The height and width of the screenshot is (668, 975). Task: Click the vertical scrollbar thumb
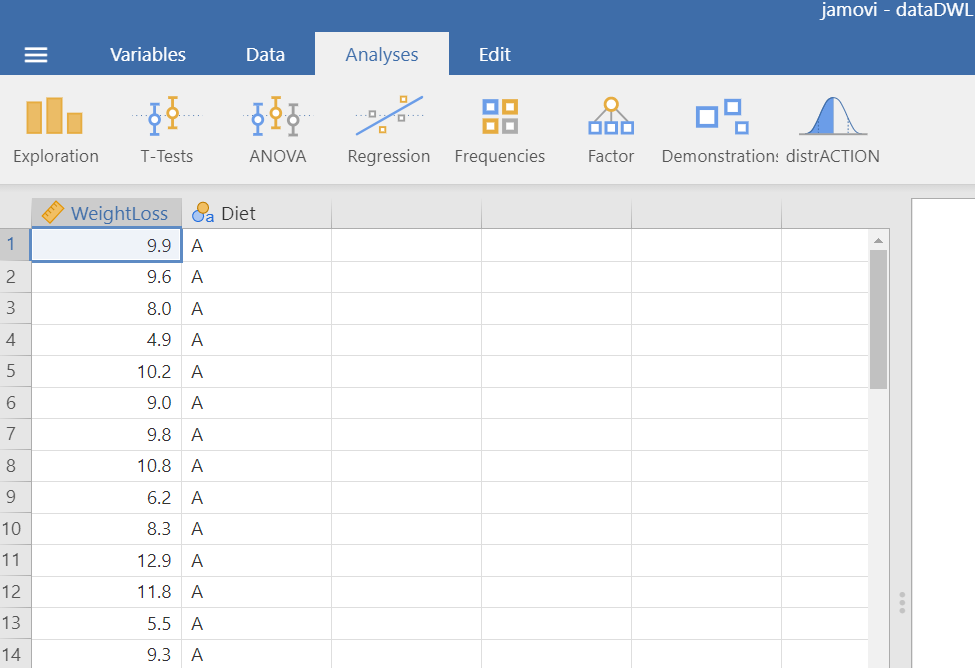[x=879, y=318]
